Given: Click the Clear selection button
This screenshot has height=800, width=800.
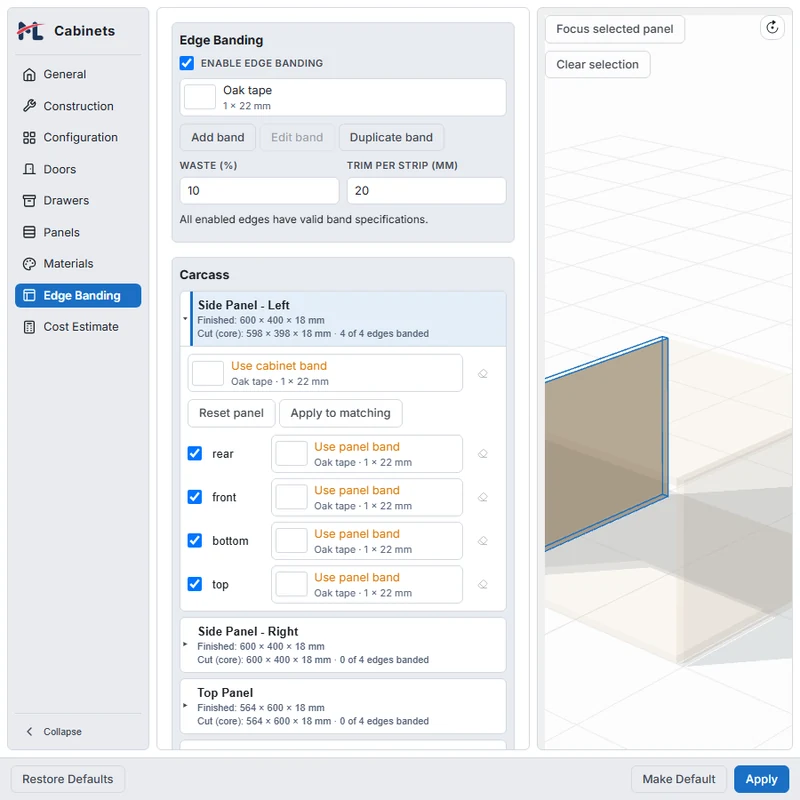Looking at the screenshot, I should 597,65.
